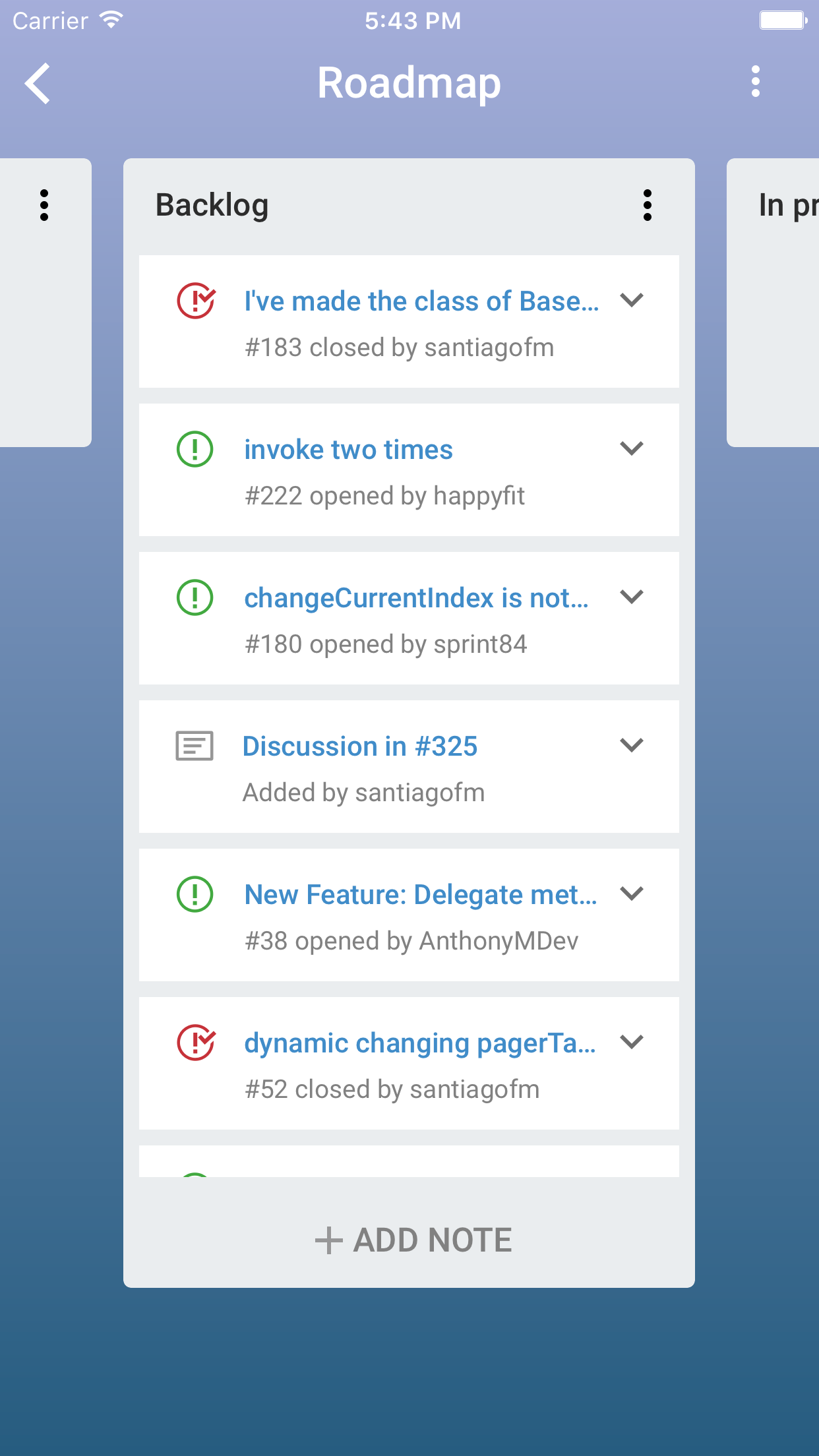Screen dimensions: 819x1456
Task: Switch to the "In pr" column
Action: click(785, 205)
